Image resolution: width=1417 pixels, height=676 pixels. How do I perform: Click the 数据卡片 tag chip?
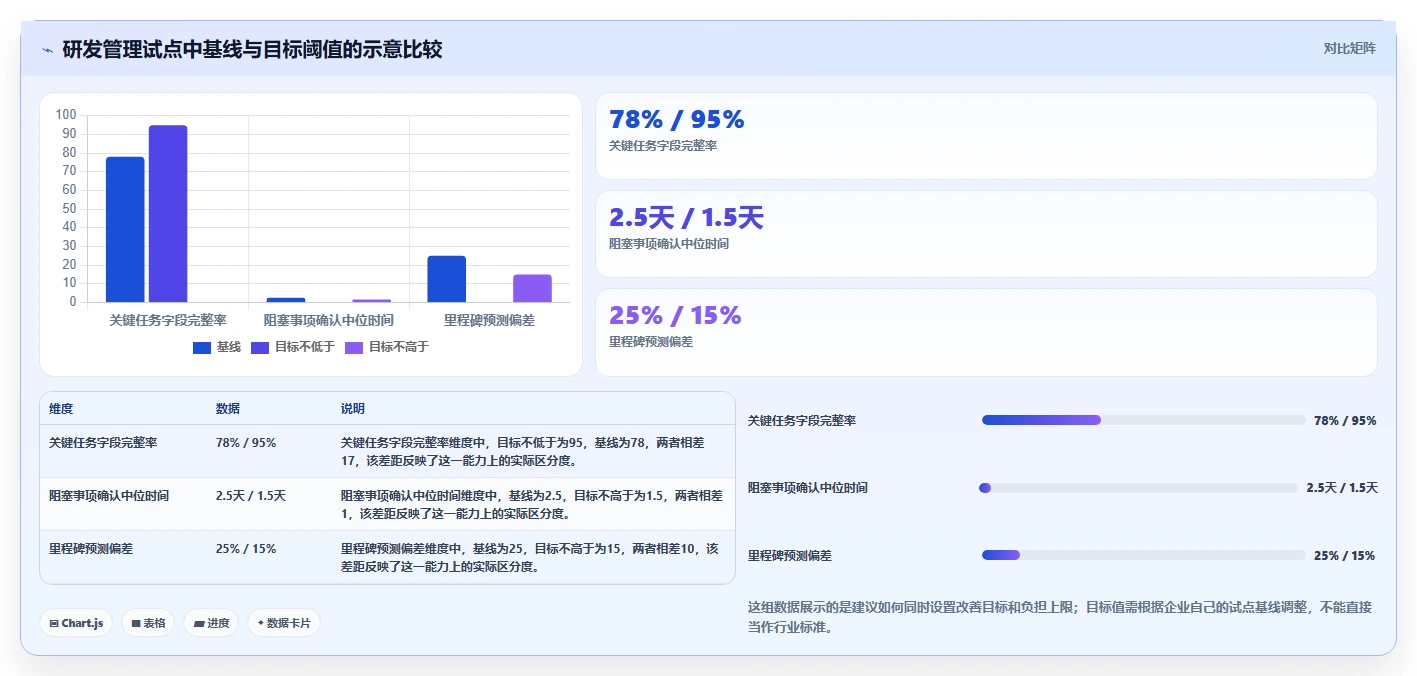[284, 623]
